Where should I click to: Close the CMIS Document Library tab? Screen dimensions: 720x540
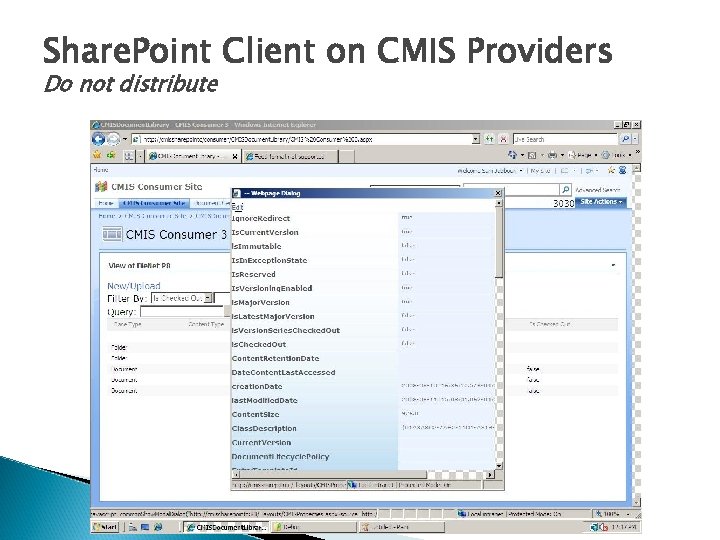point(235,157)
